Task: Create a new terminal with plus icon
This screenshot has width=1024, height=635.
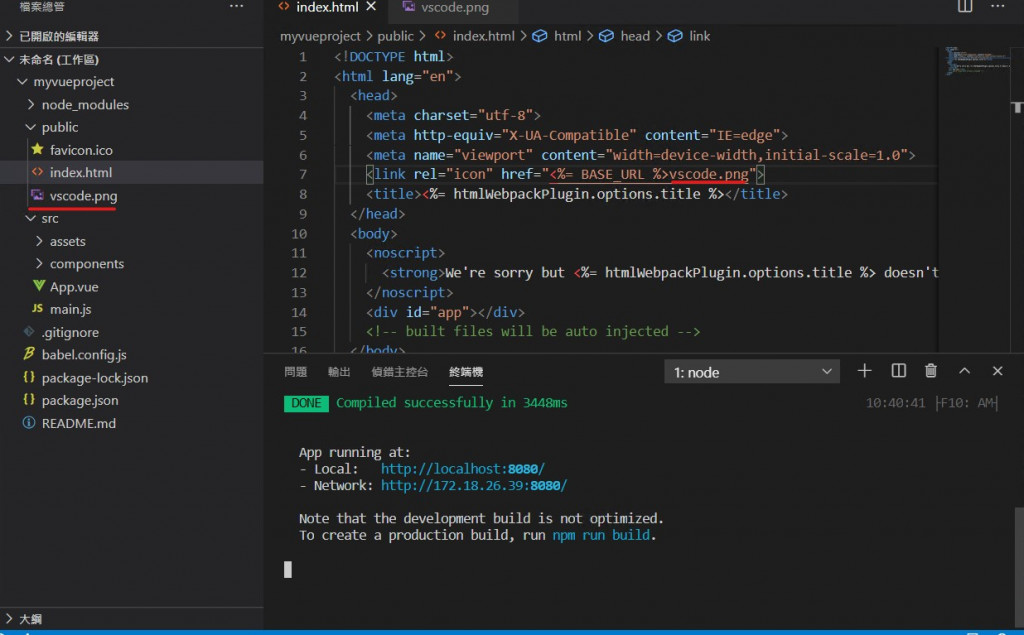Action: tap(864, 371)
